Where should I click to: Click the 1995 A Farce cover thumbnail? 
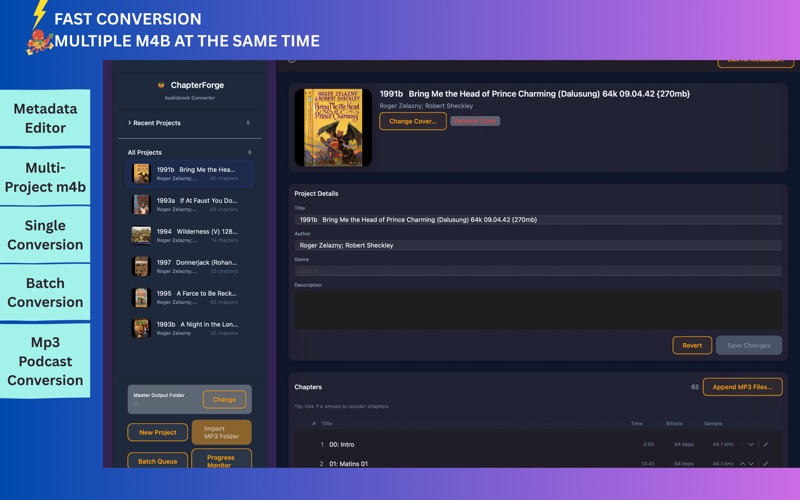tap(141, 297)
